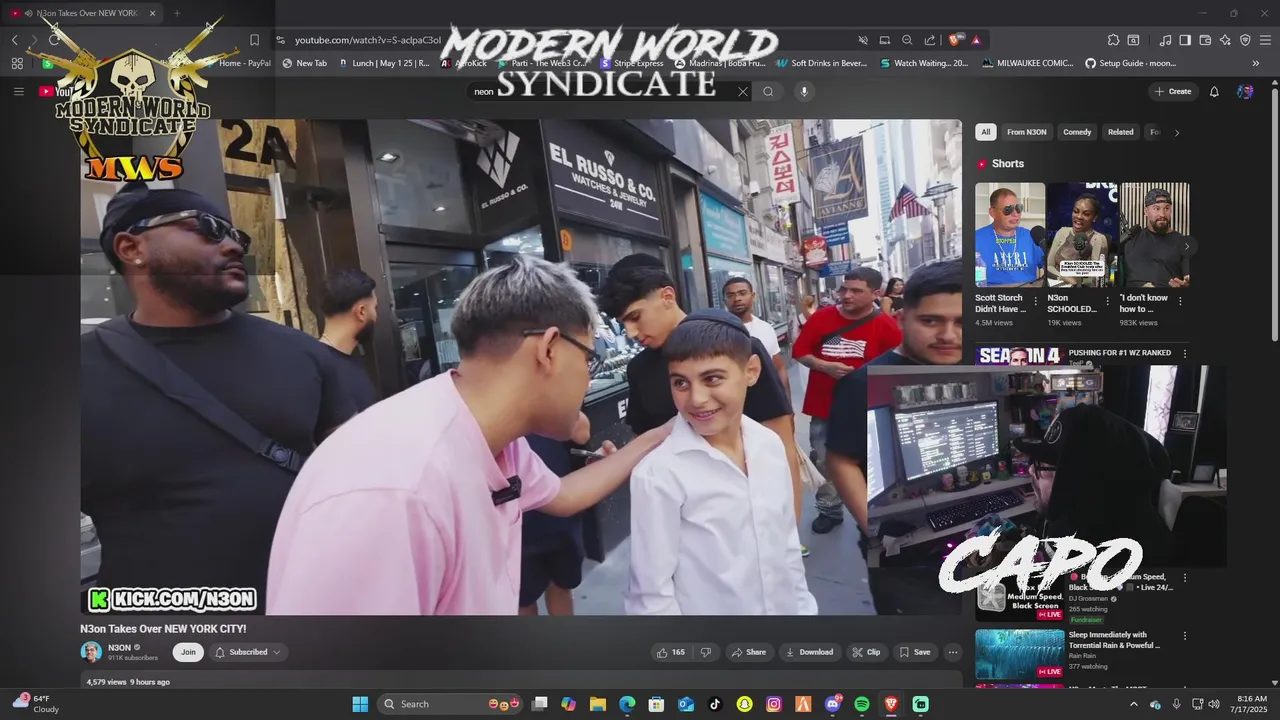Share this page from address bar

point(930,40)
